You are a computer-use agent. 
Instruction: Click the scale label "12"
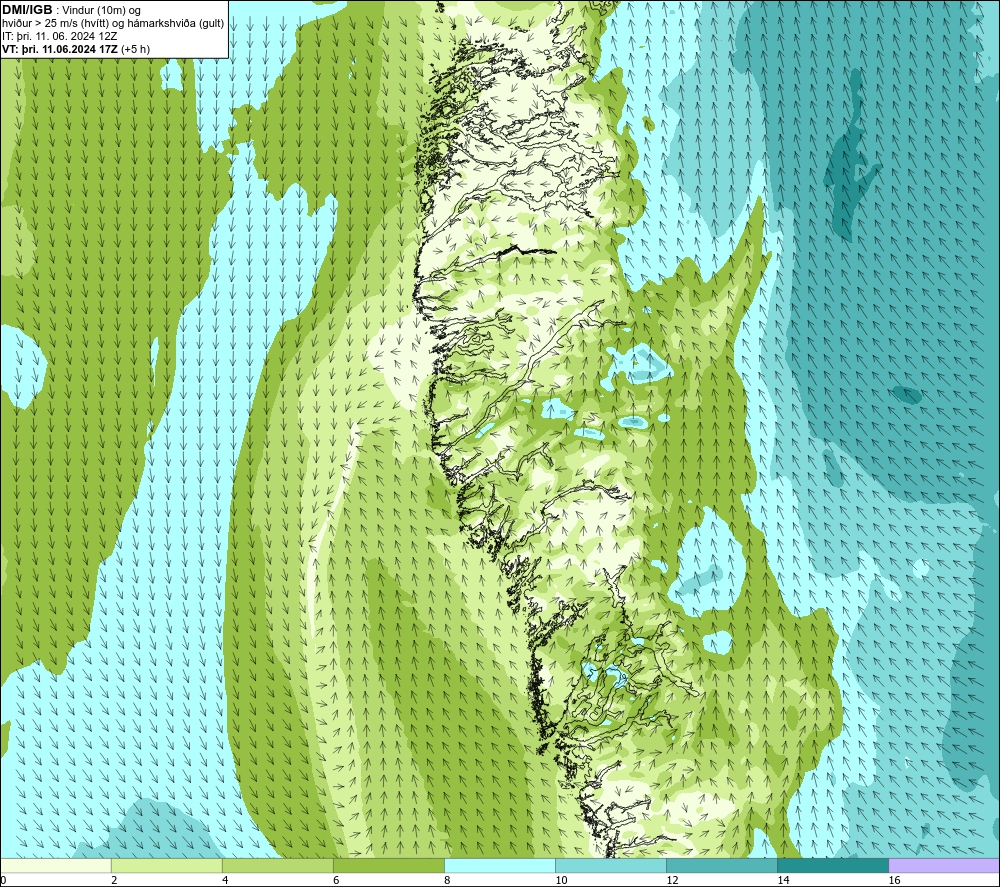point(672,880)
